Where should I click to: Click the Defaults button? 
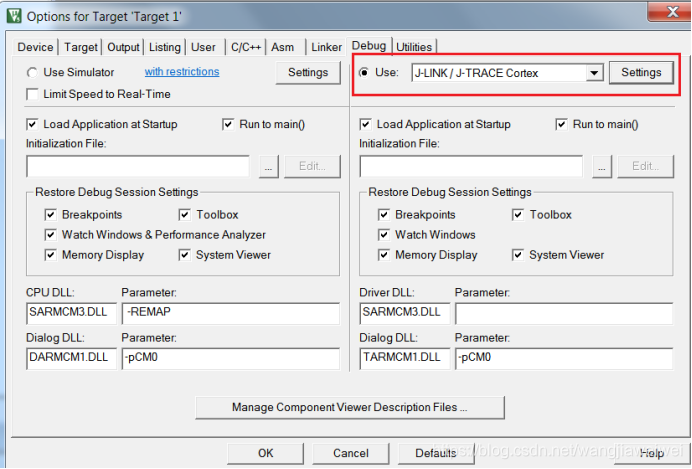(436, 453)
